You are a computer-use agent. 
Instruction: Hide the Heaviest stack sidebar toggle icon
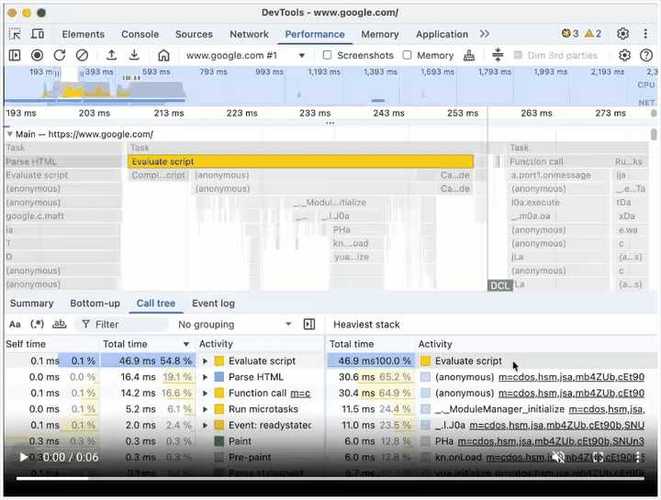point(309,324)
